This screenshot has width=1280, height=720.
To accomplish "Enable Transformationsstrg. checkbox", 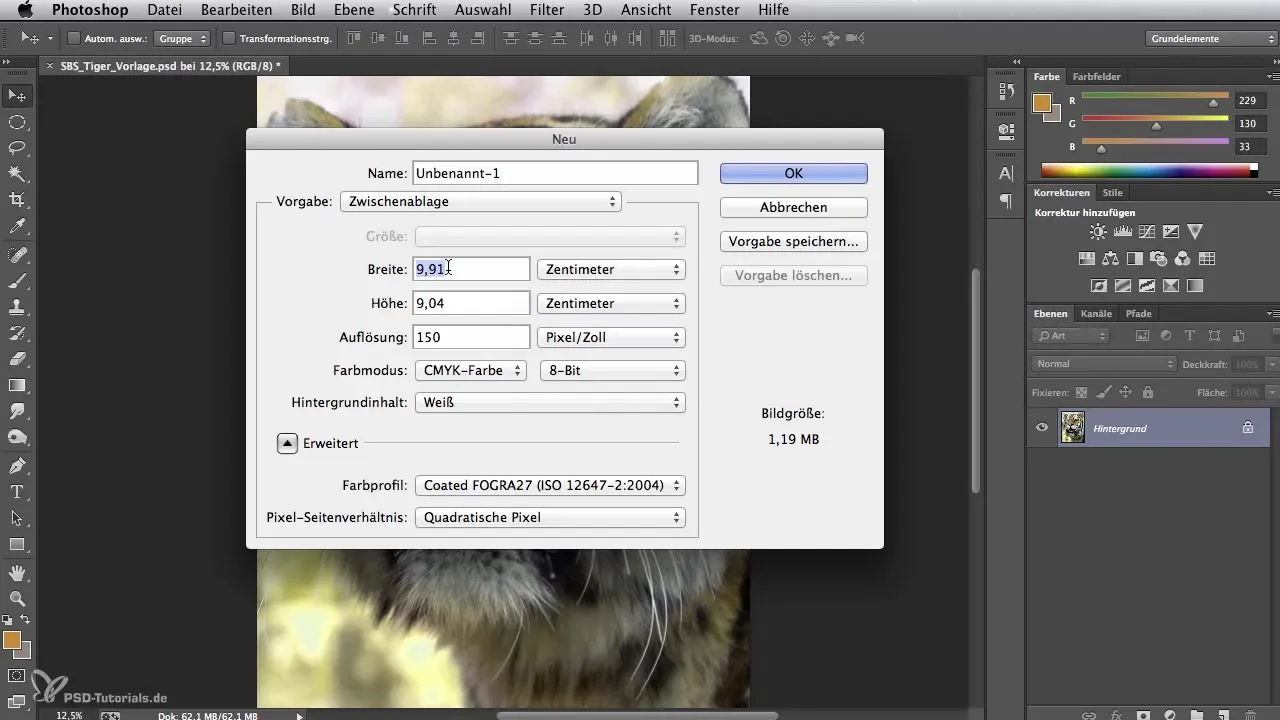I will pyautogui.click(x=229, y=38).
